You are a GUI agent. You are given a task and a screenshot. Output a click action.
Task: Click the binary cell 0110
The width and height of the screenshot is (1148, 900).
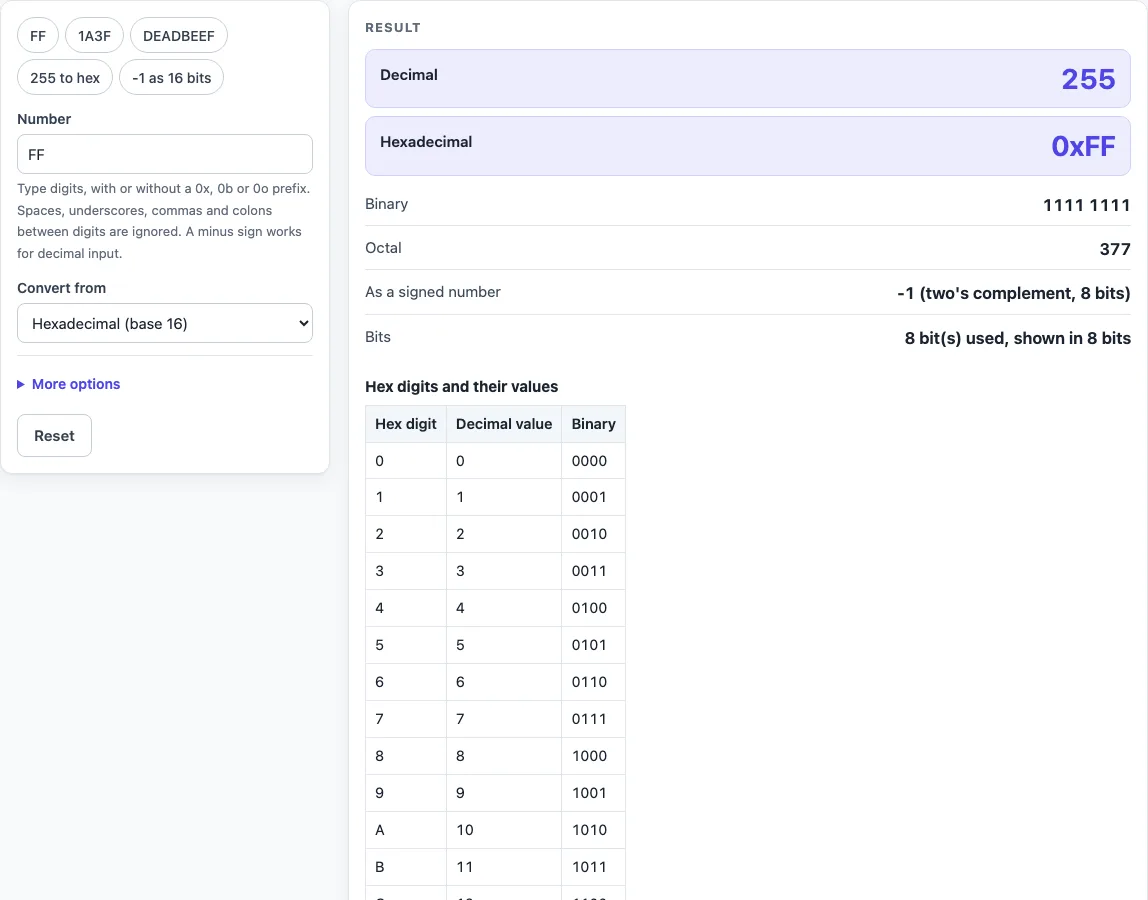coord(593,682)
